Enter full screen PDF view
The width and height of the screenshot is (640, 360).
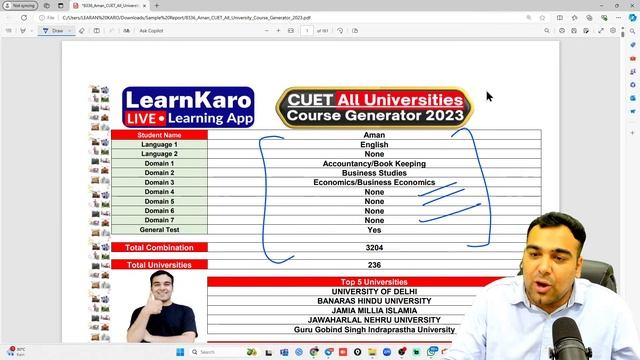coord(601,31)
